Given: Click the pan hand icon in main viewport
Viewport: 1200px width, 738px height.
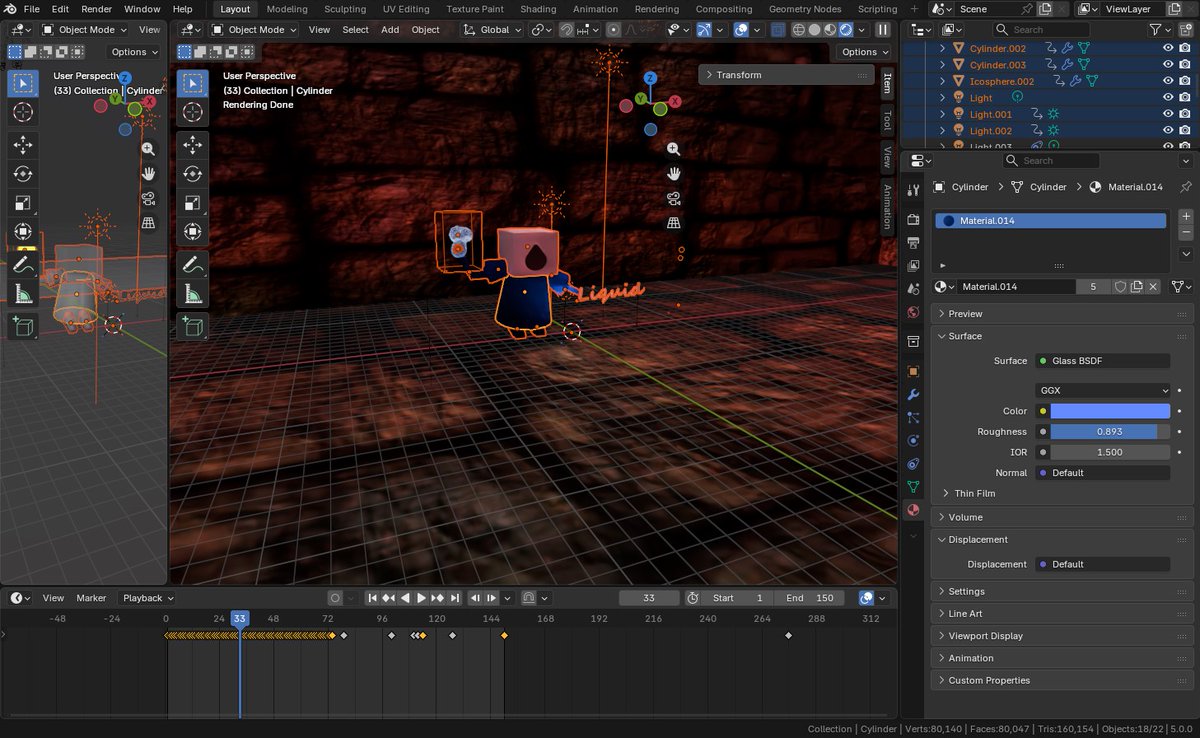Looking at the screenshot, I should tap(673, 174).
